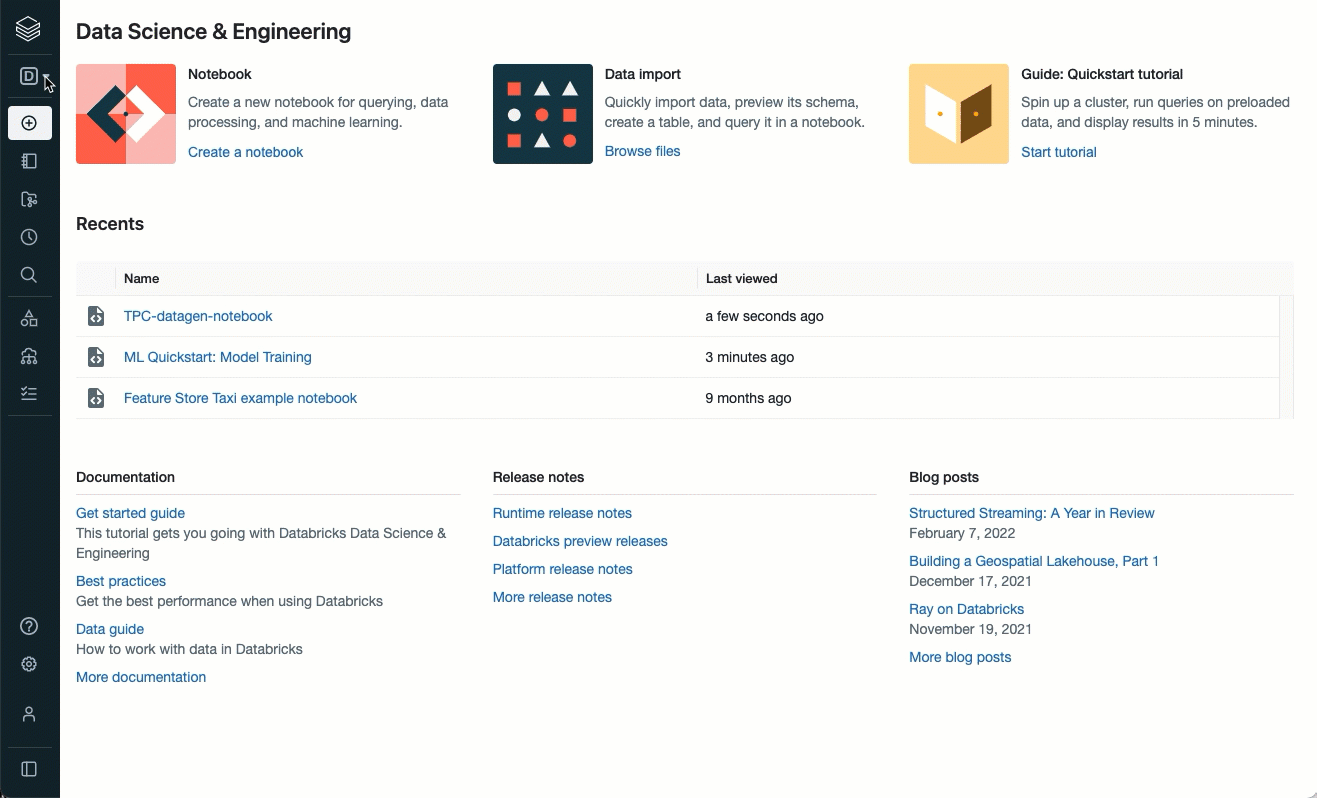Screen dimensions: 1317x798
Task: Open Workspace from the sidebar
Action: coord(29,161)
